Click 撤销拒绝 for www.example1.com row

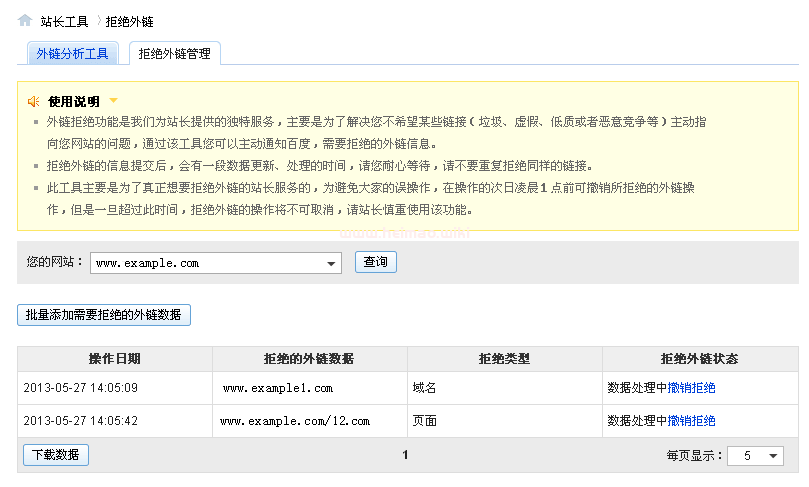coord(691,388)
